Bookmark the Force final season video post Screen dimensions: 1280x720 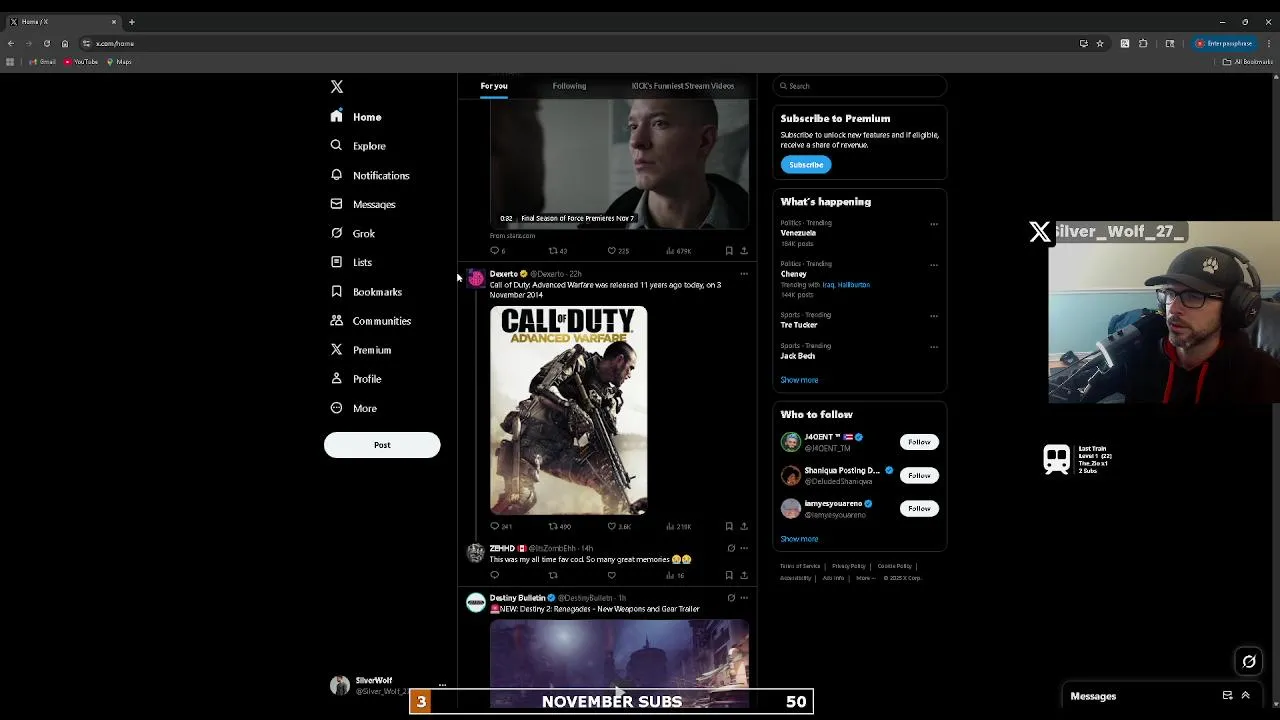[729, 251]
